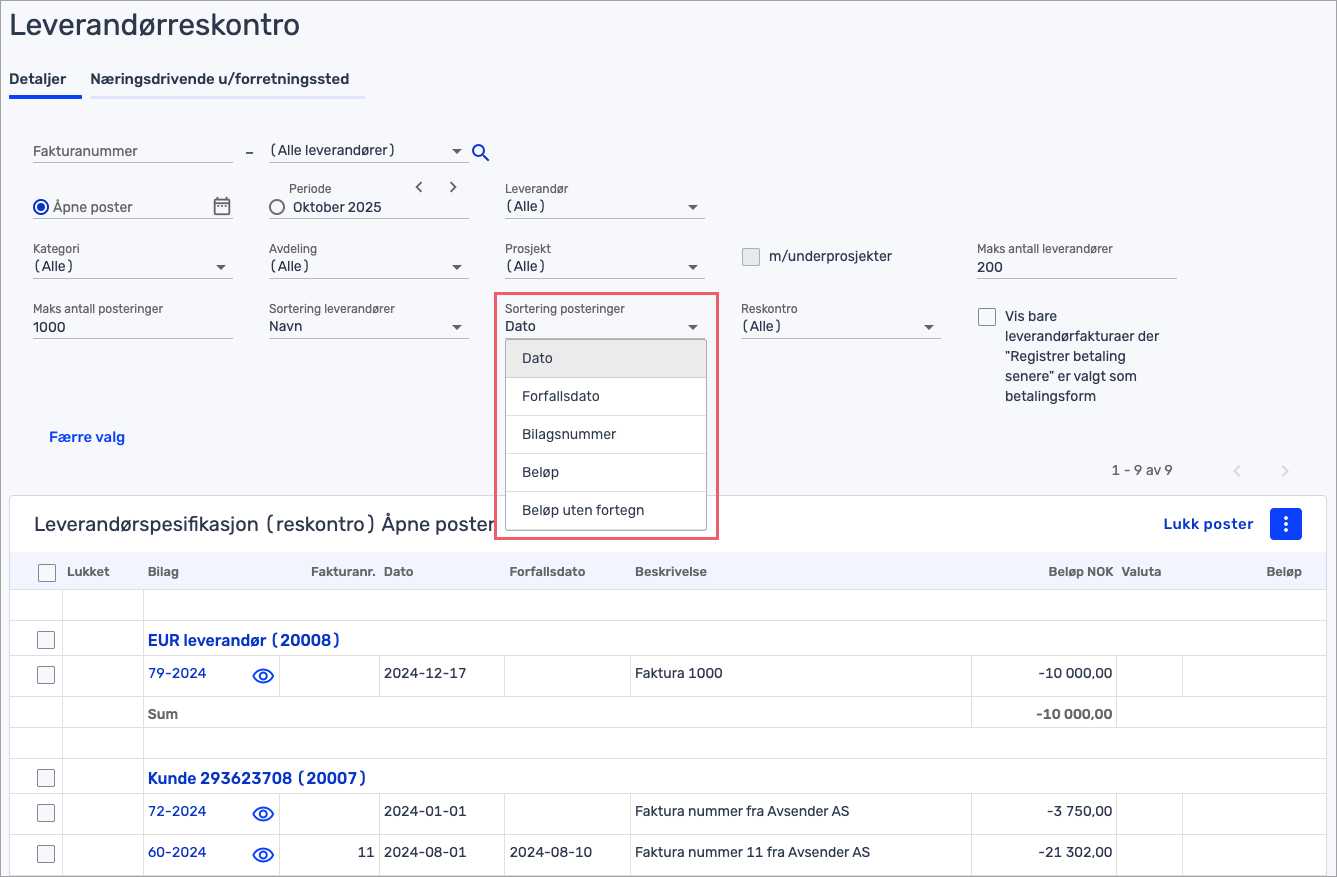
Task: Click the Lukk poster button
Action: click(1208, 524)
